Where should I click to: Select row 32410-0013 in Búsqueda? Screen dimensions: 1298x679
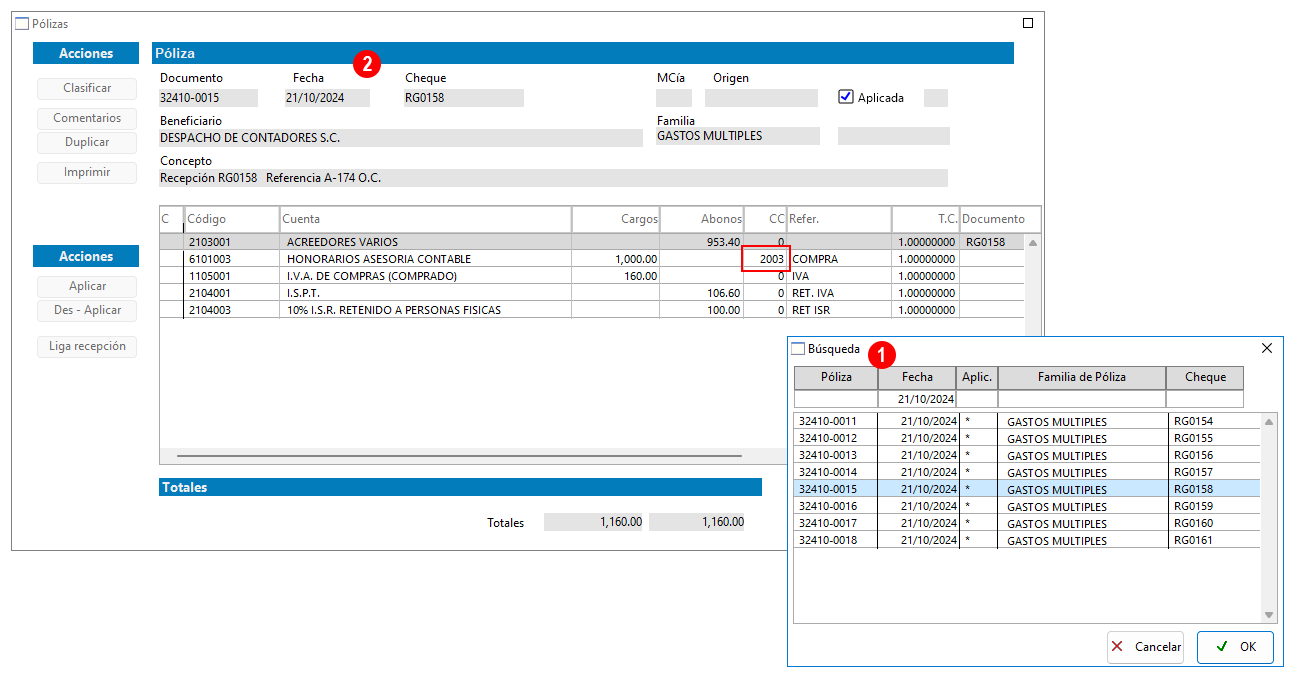click(1027, 455)
